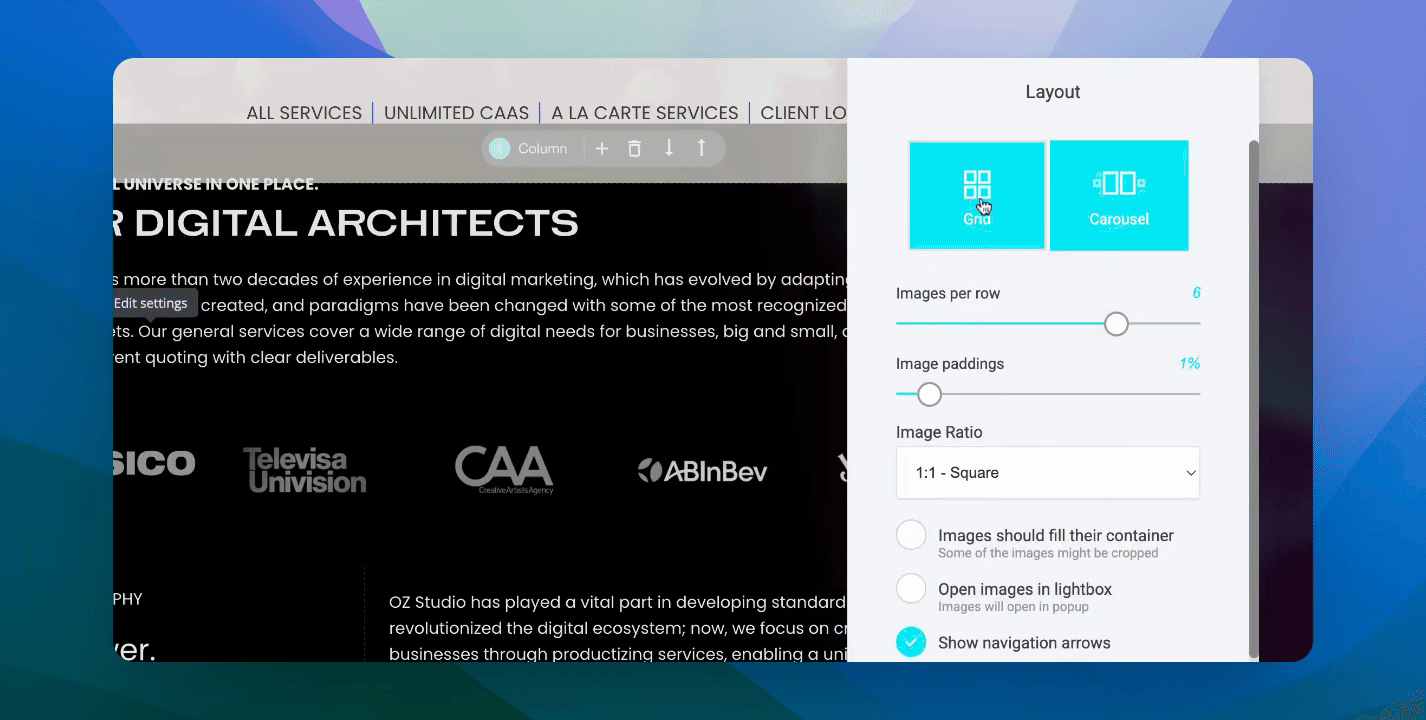Click the Image paddings slider handle
Screen dimensions: 1426x720
[930, 395]
